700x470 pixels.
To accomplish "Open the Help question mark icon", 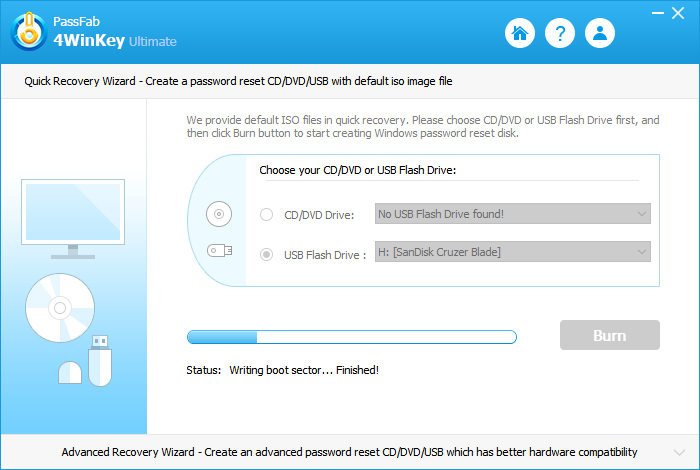I will pos(560,33).
